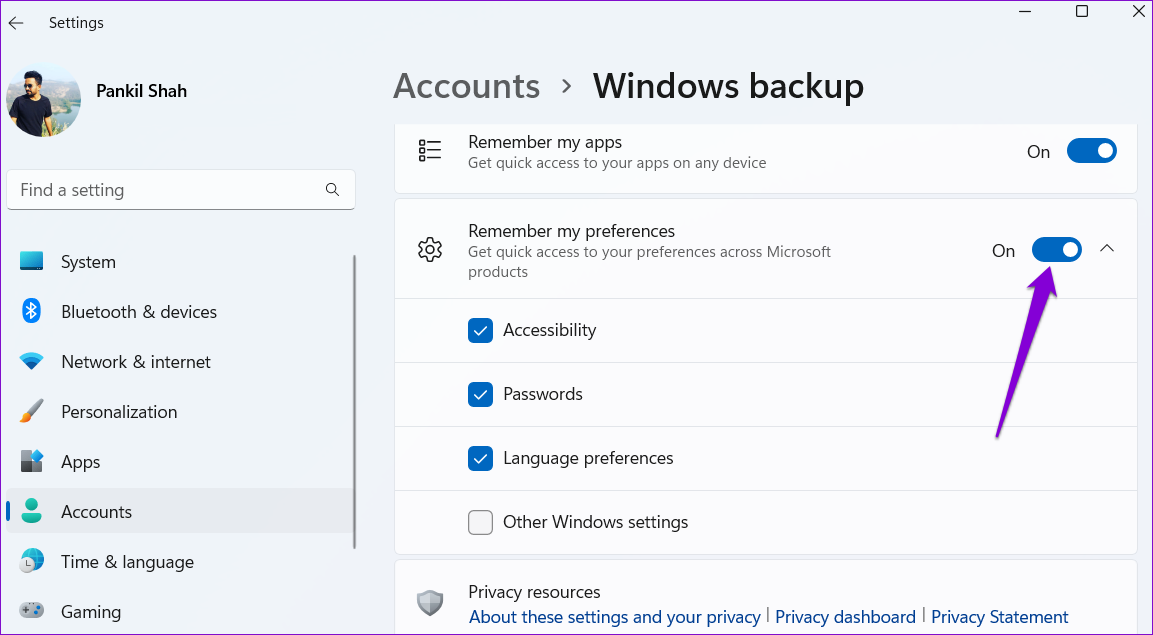Viewport: 1153px width, 635px height.
Task: Go to Network & internet settings
Action: (x=135, y=362)
